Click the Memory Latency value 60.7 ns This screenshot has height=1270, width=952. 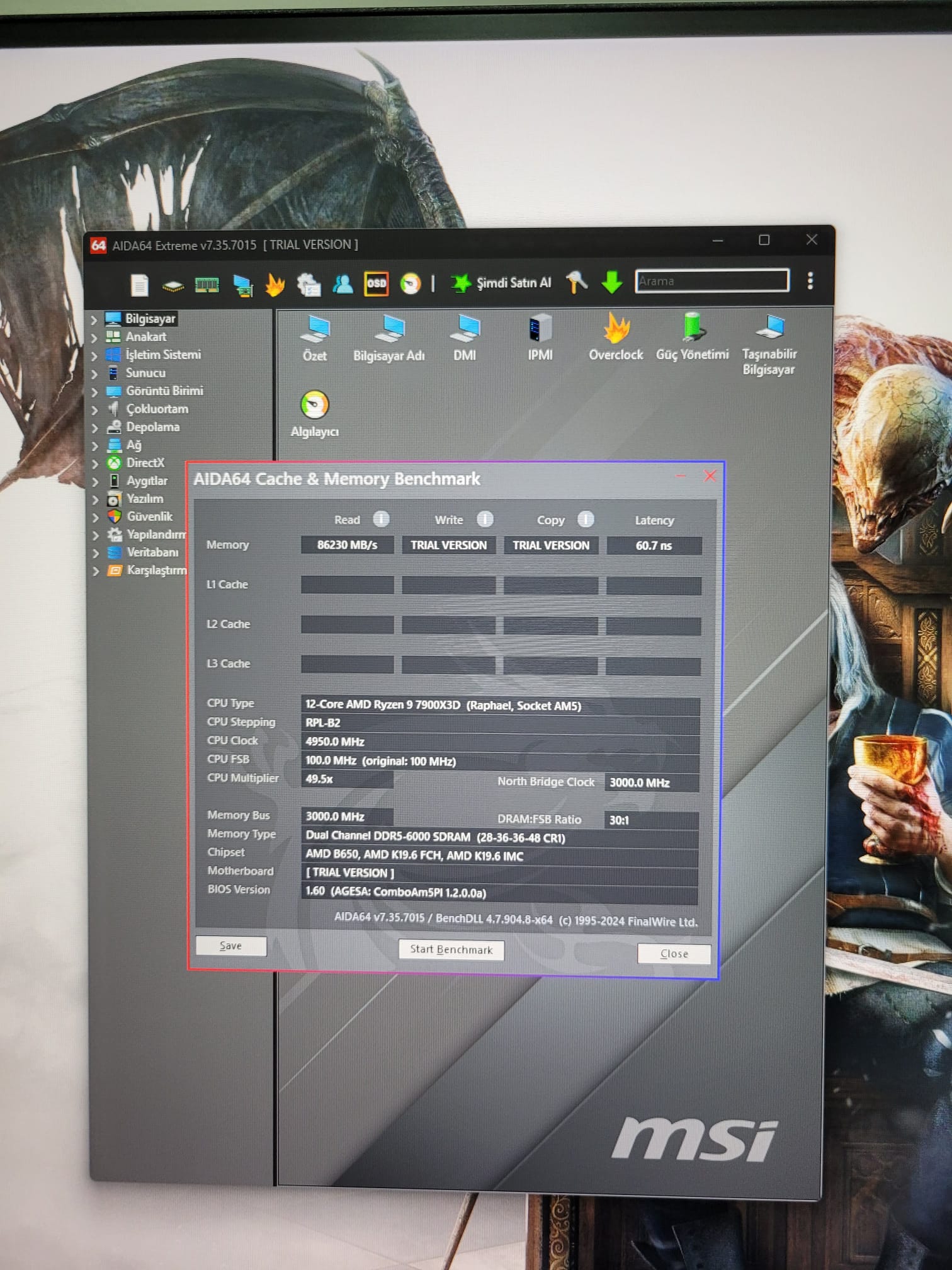click(654, 546)
